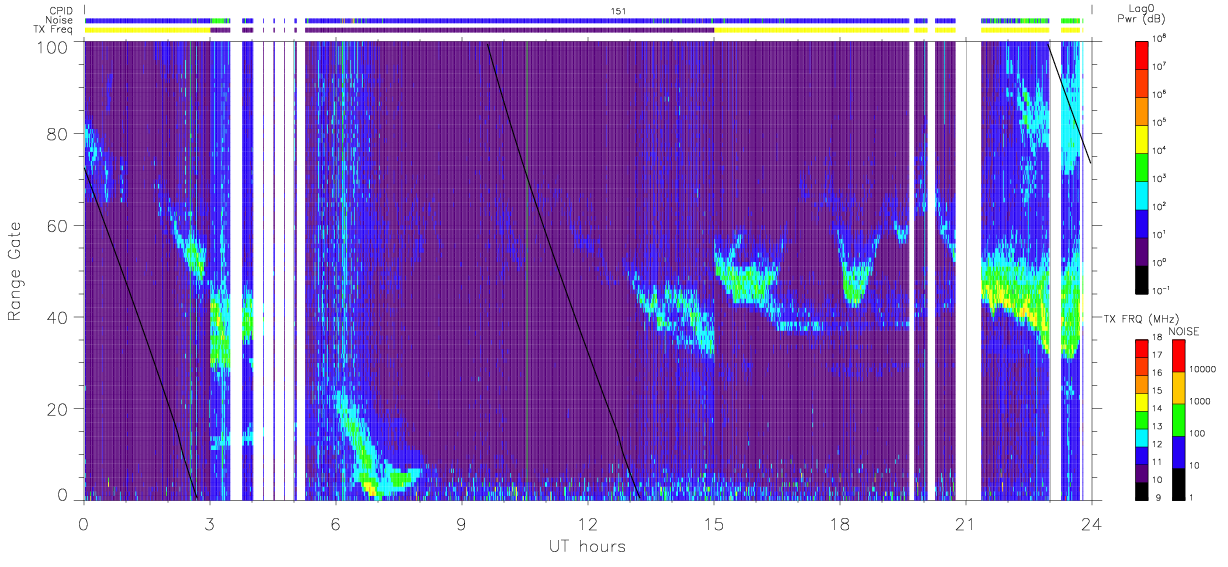Screen dimensions: 1228x567
Task: Click the strong low-gate echo near 7 UT
Action: tap(375, 478)
